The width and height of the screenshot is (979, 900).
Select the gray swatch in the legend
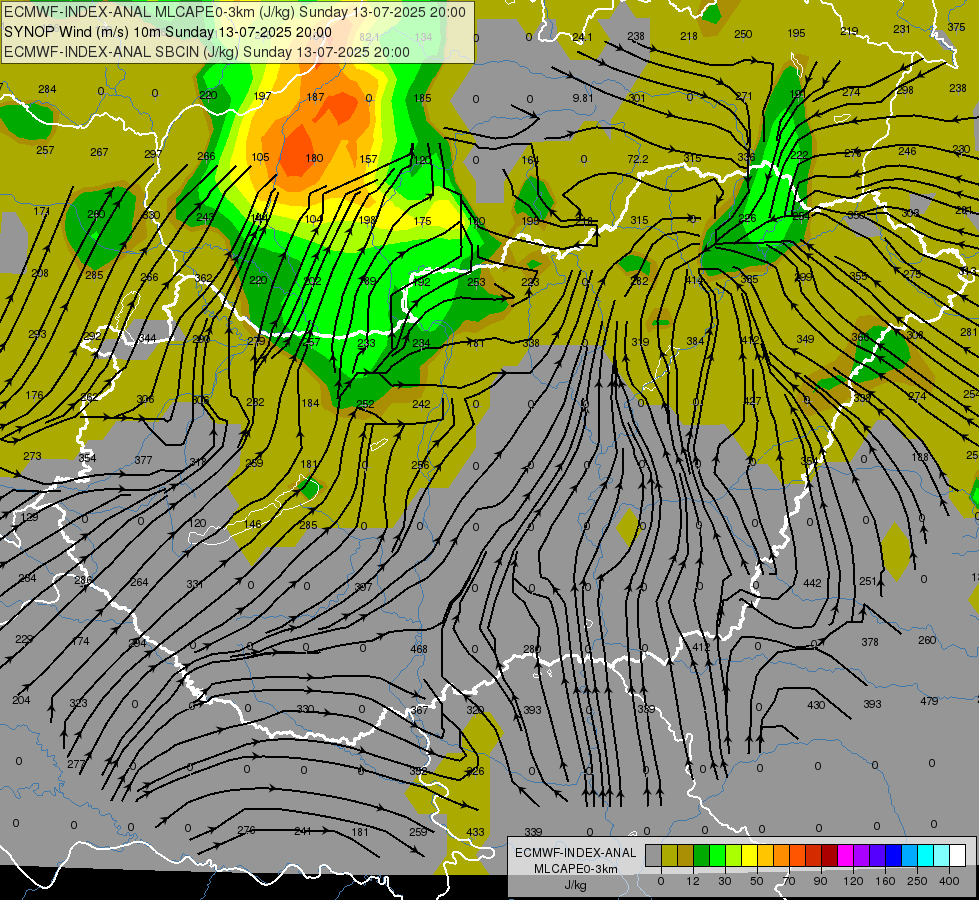pos(653,855)
